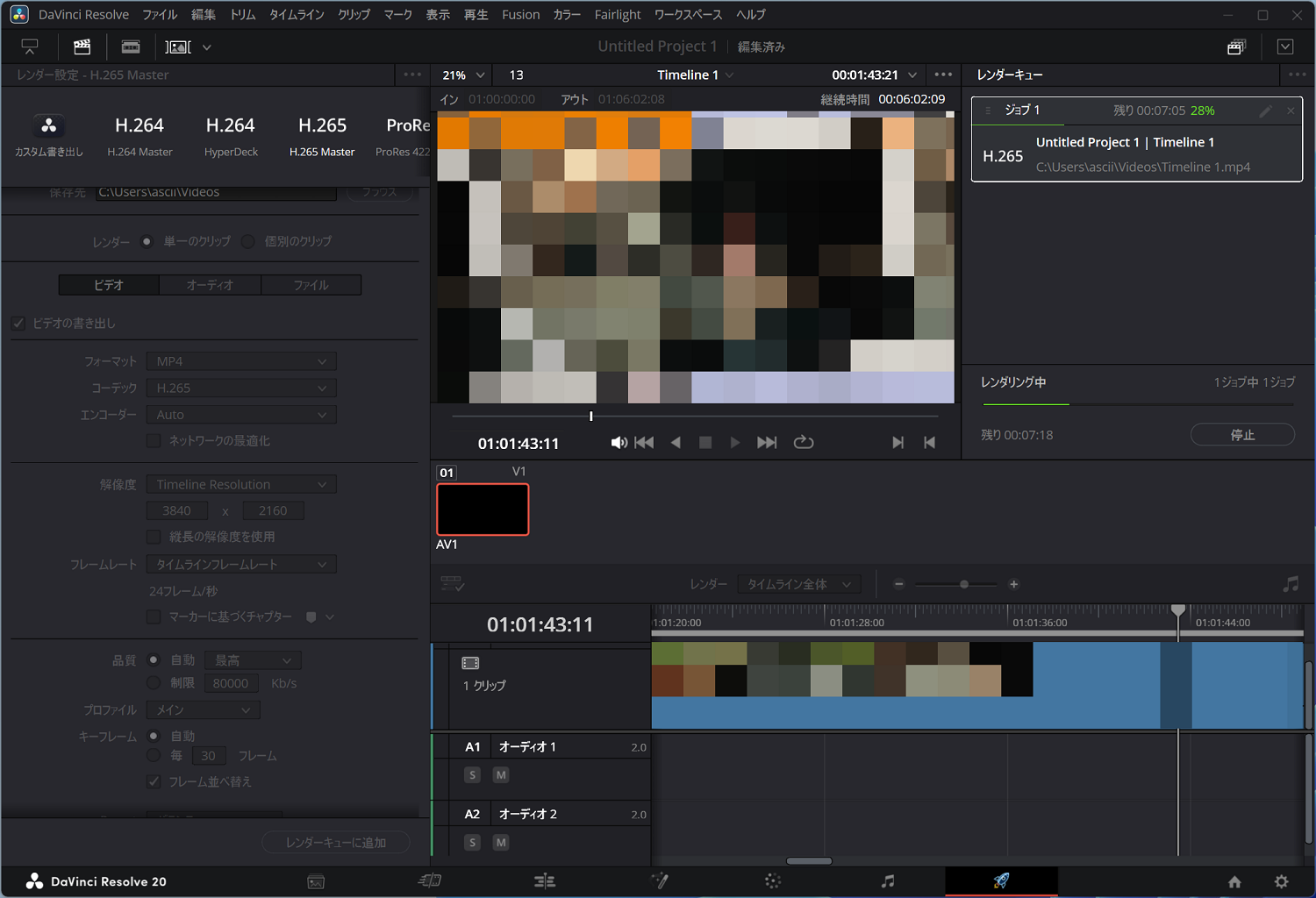Mute the viewer audio speaker icon
This screenshot has width=1316, height=898.
click(x=619, y=443)
